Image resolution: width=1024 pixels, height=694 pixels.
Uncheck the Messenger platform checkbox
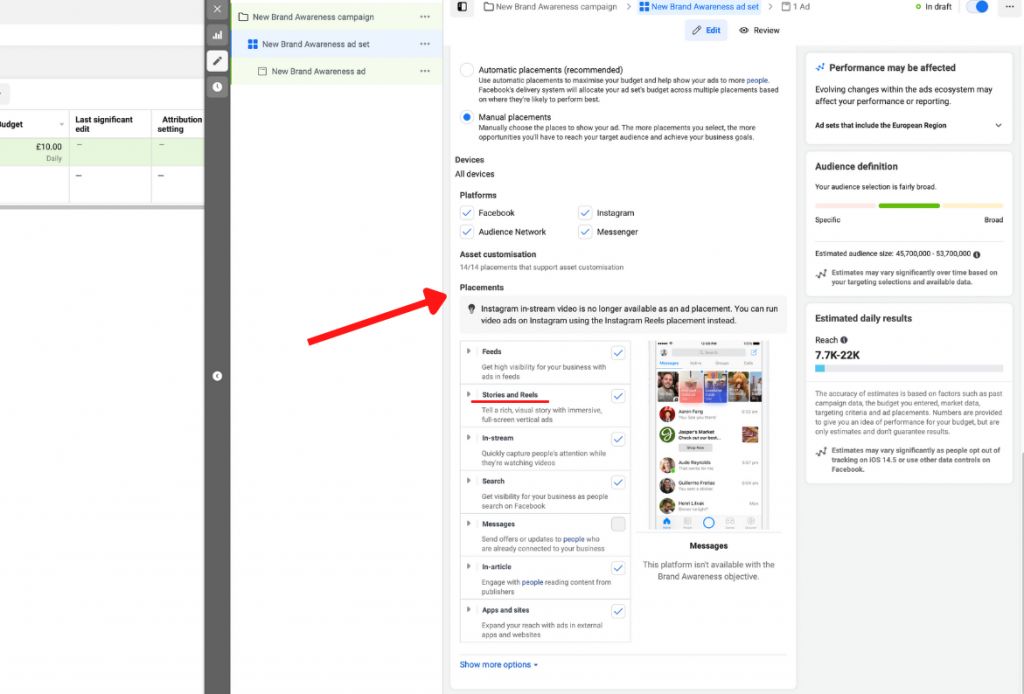click(584, 232)
